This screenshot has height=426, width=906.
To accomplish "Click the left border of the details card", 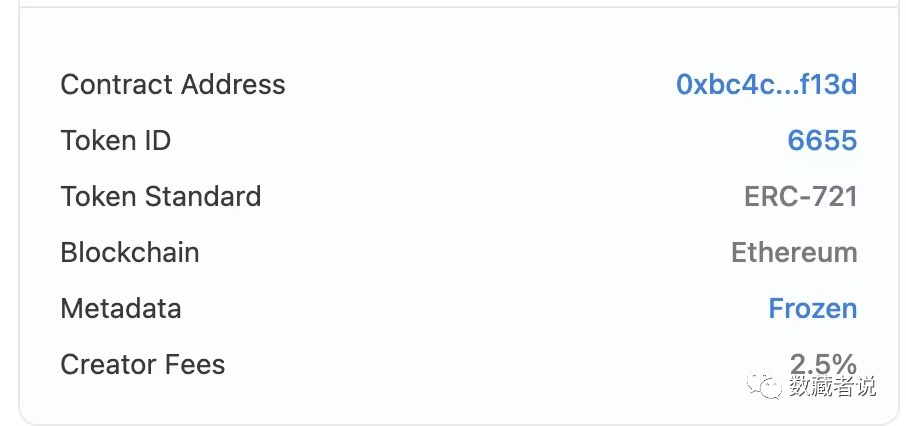I will (x=20, y=214).
